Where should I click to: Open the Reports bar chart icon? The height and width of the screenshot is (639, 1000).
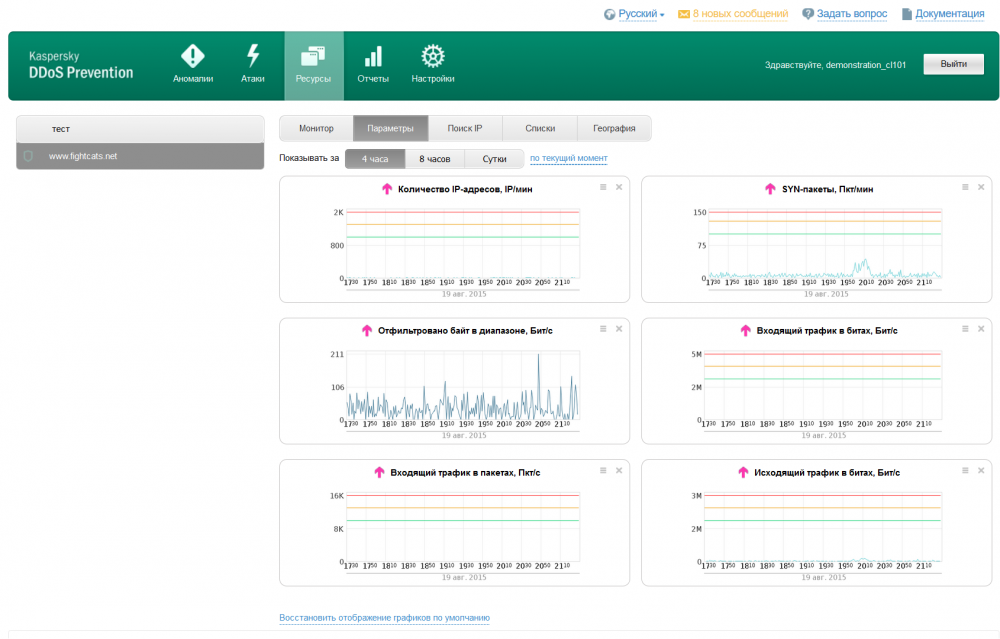[373, 57]
